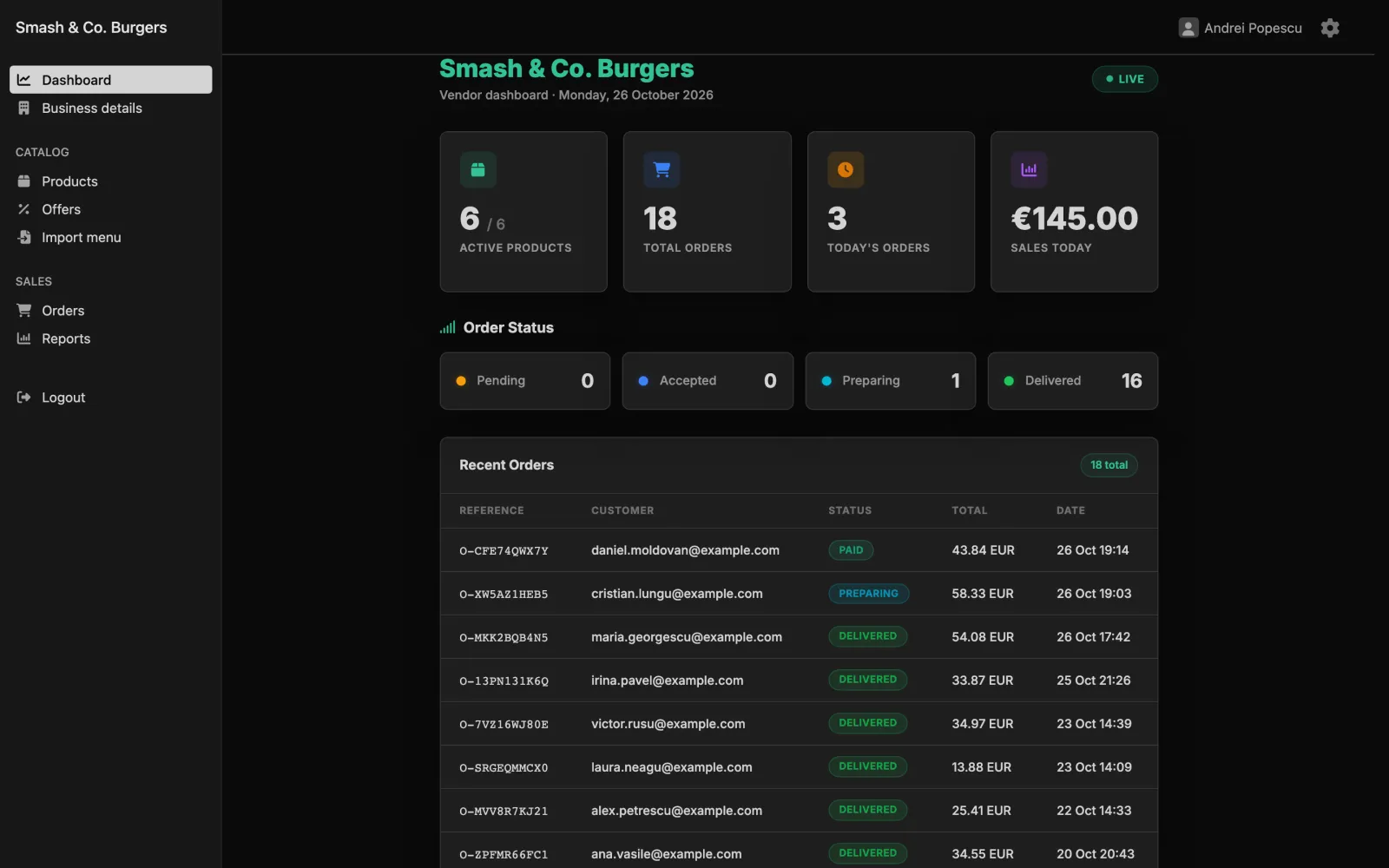Click customer maria.georgescu@example.com
Viewport: 1389px width, 868px height.
pos(687,637)
